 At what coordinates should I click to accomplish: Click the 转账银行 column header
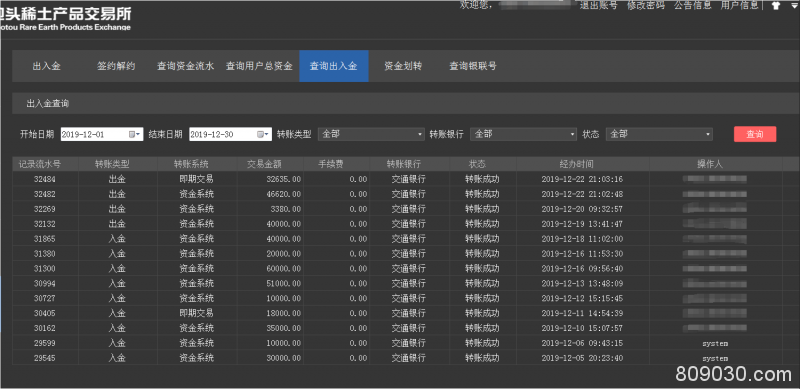point(410,164)
